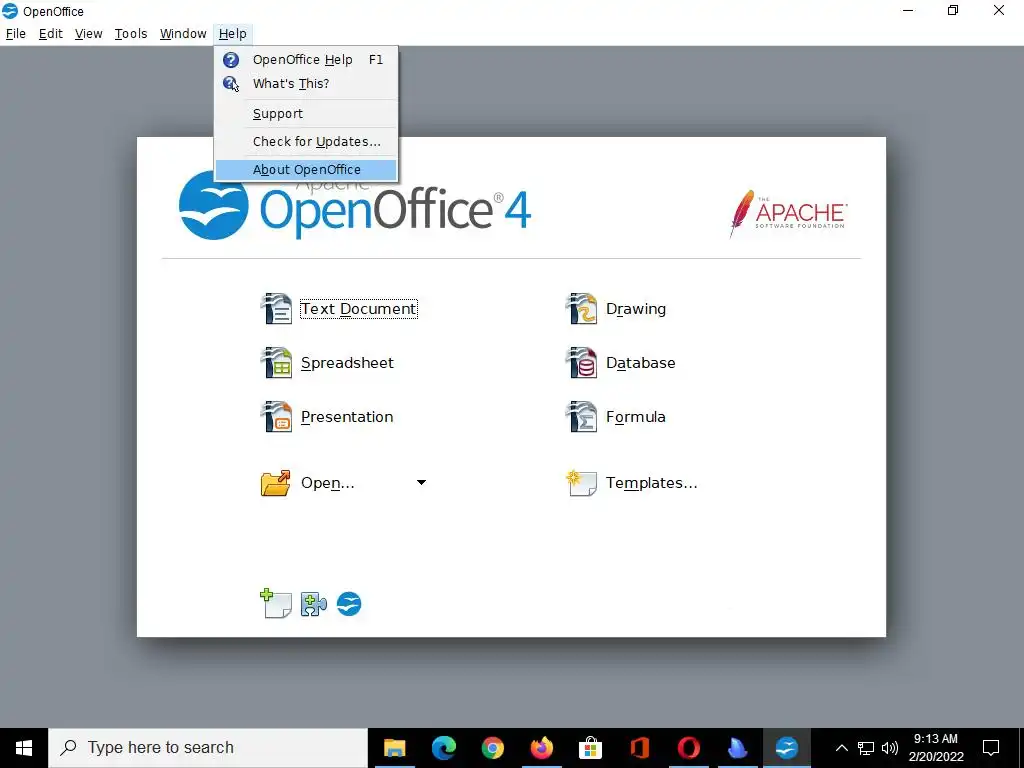Close the Help menu via its title

click(x=232, y=34)
